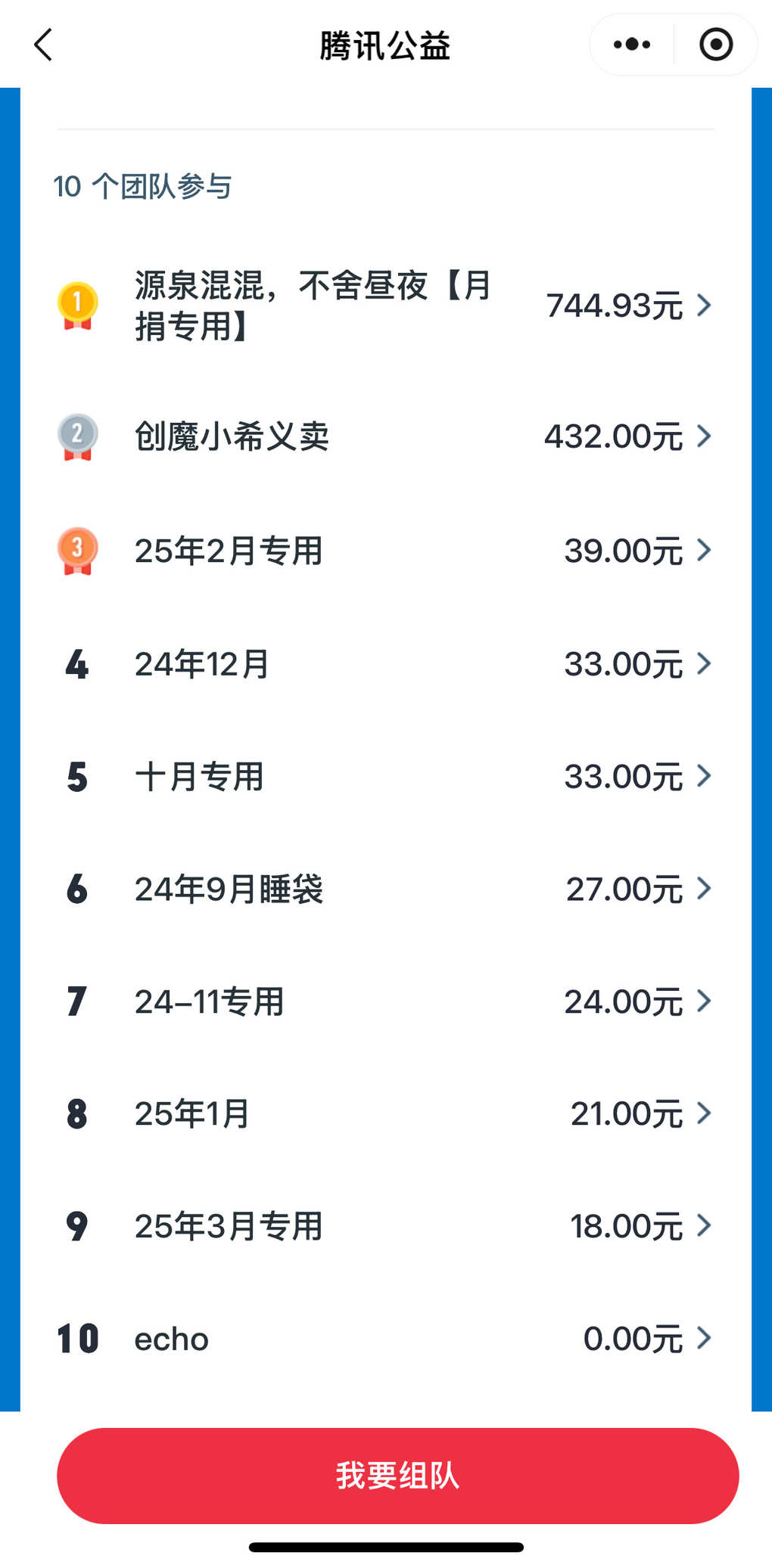Close mini program via circle target icon

point(716,45)
